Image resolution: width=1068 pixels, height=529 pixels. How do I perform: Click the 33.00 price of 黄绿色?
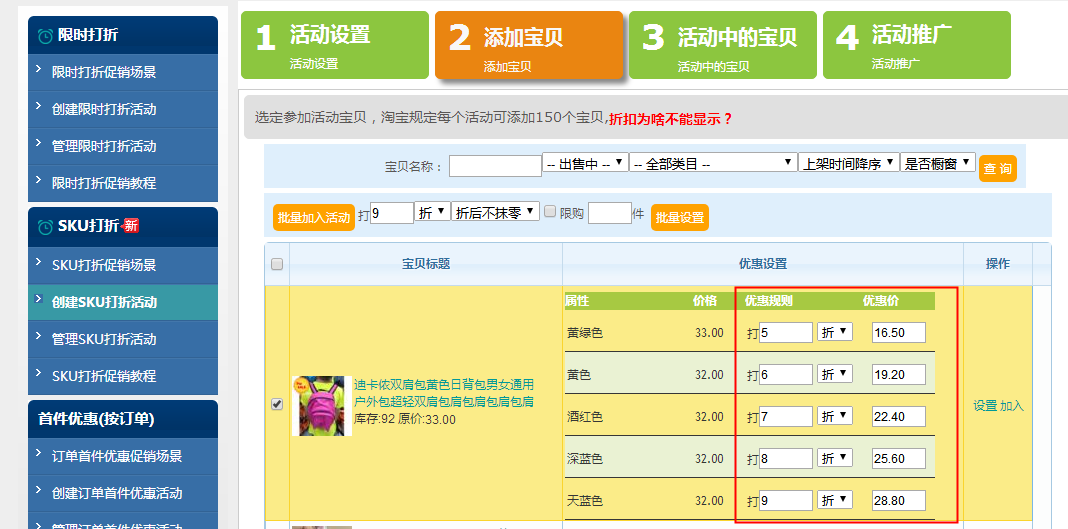tap(709, 333)
